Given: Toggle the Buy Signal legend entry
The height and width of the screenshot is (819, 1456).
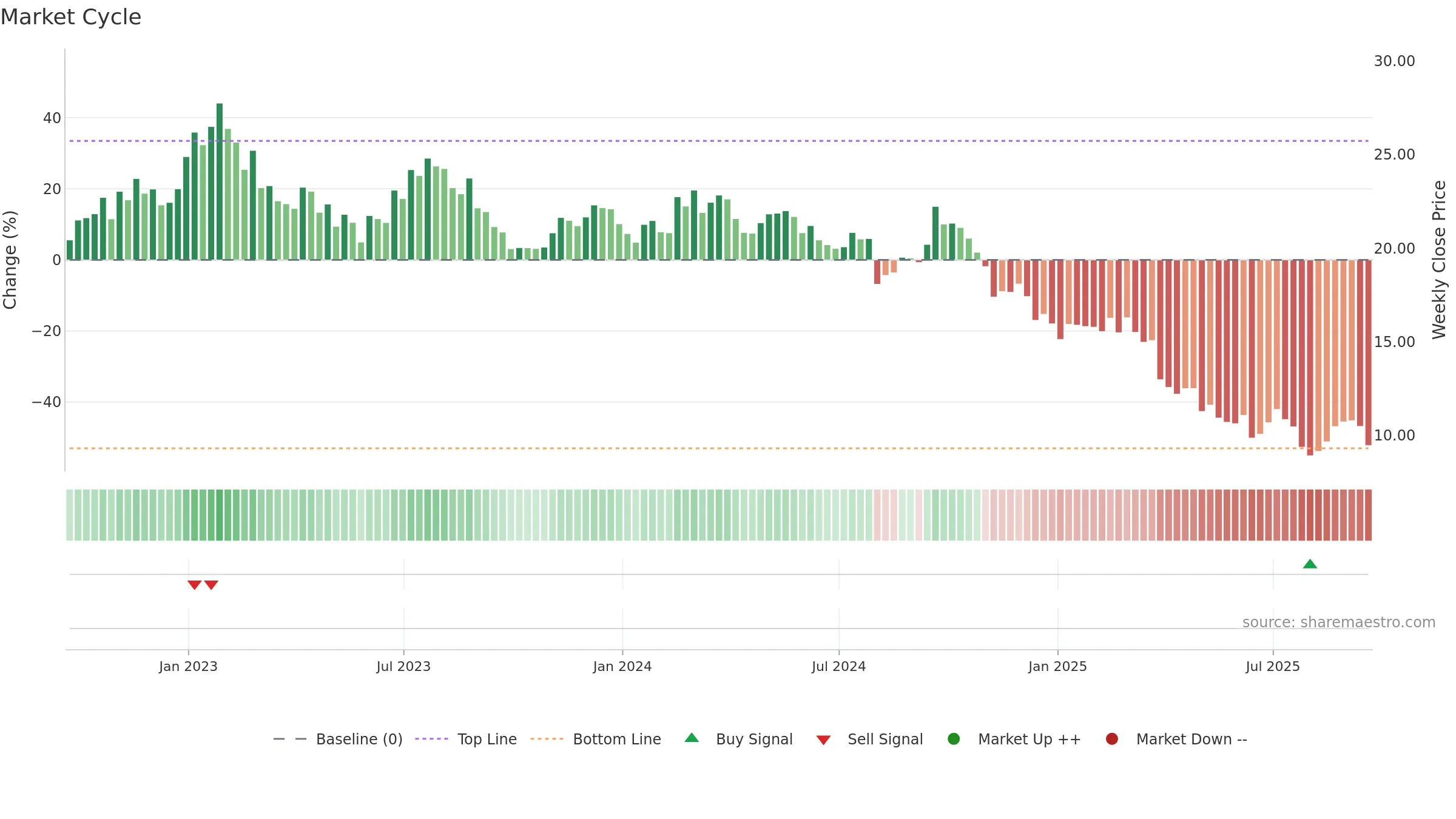Looking at the screenshot, I should 739,739.
